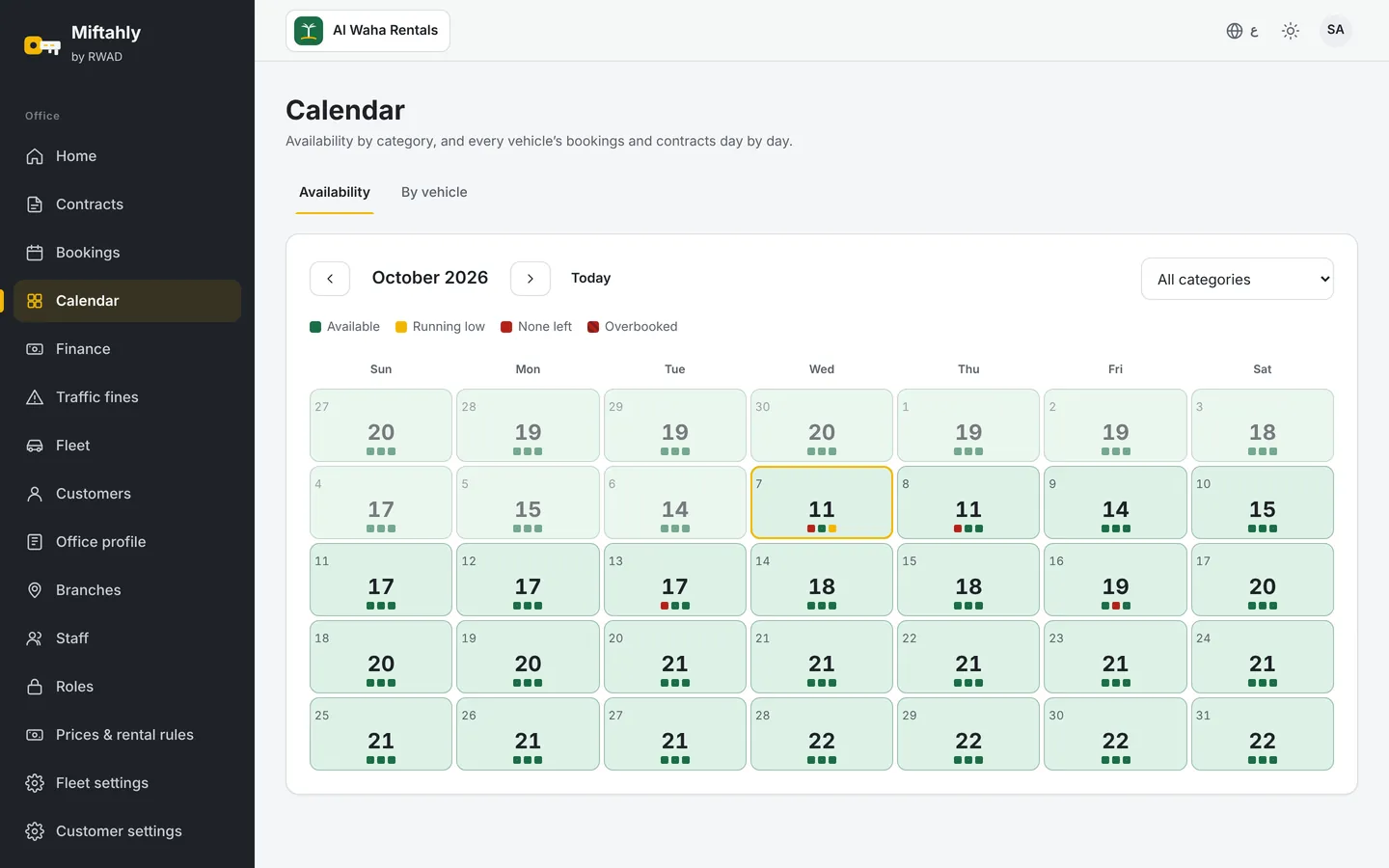1389x868 pixels.
Task: Select the October 13 calendar day cell
Action: [x=675, y=580]
